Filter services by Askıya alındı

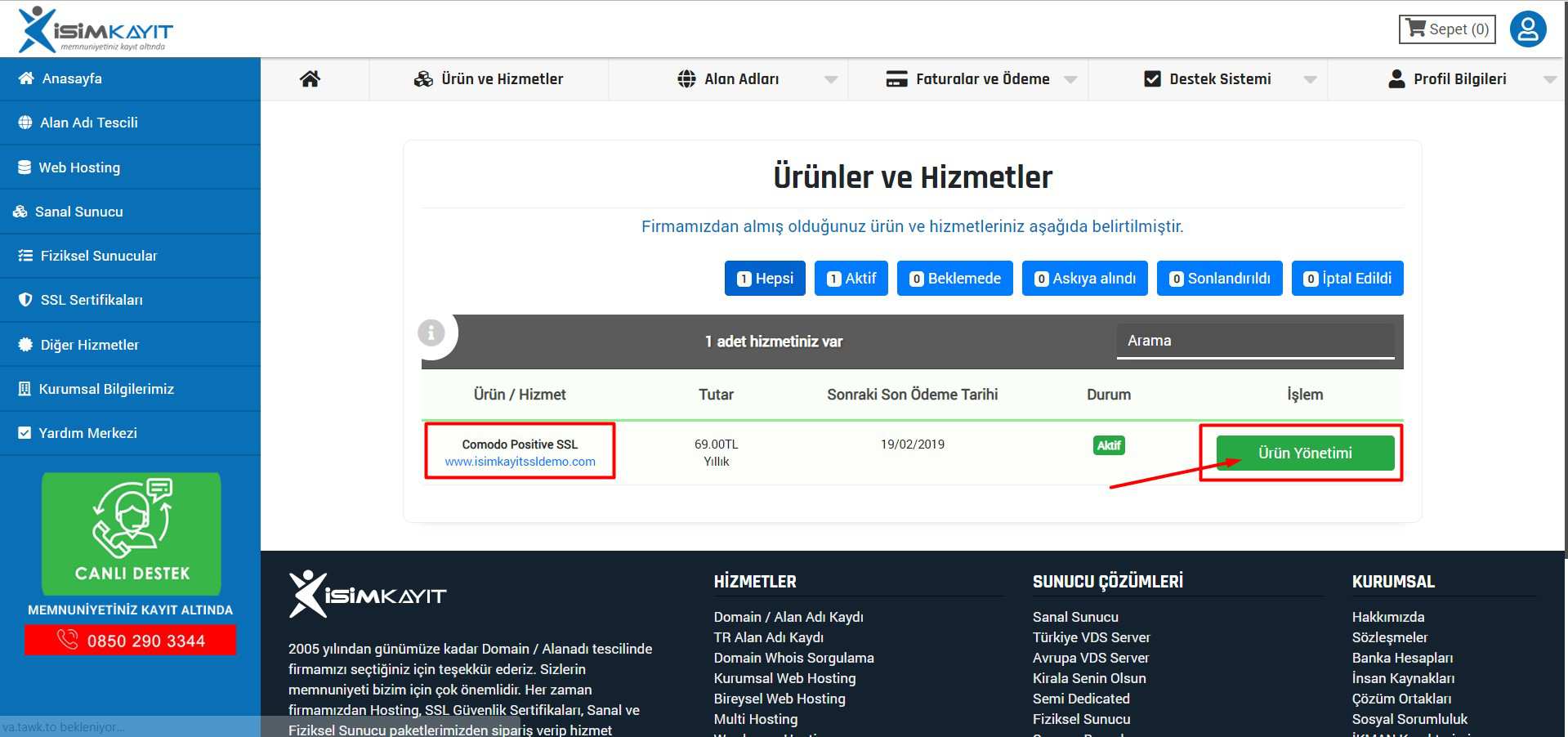coord(1085,279)
